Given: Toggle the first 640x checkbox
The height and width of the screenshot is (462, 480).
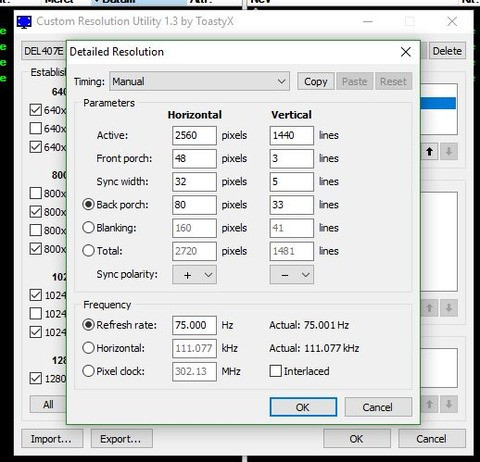Looking at the screenshot, I should coord(36,110).
